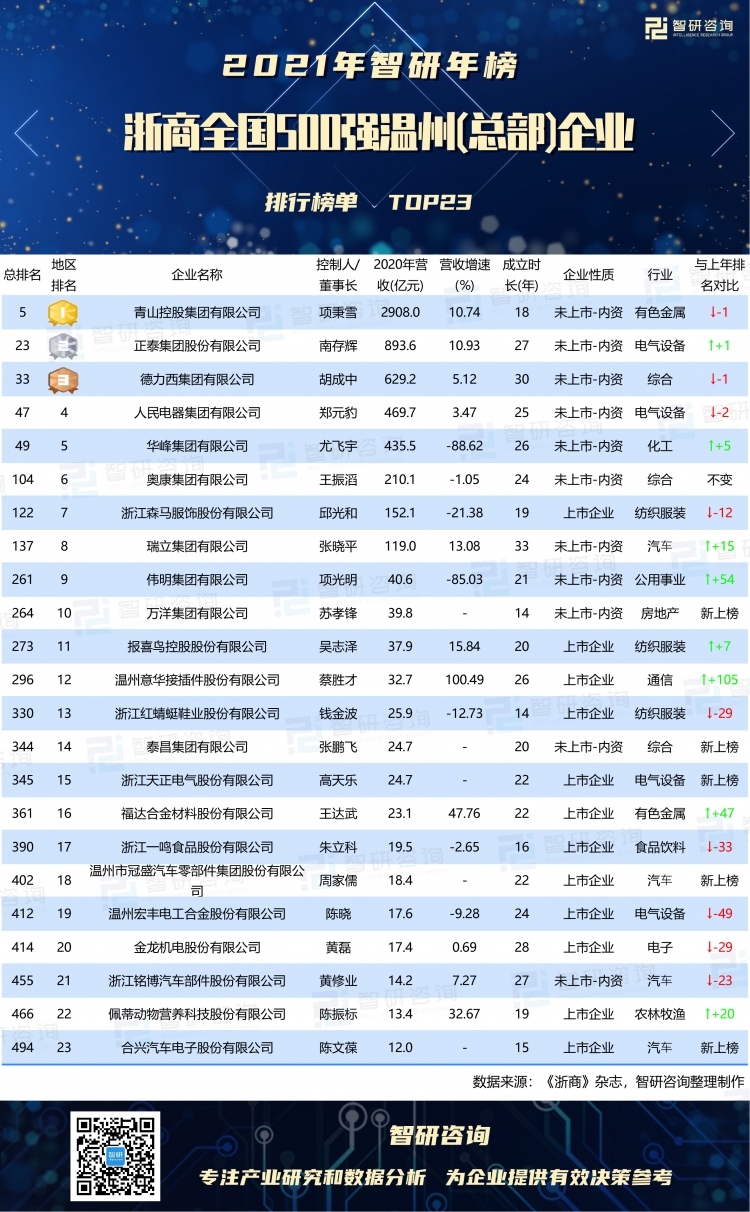This screenshot has width=750, height=1212.
Task: Click industry 食品饮料
Action: [x=660, y=847]
